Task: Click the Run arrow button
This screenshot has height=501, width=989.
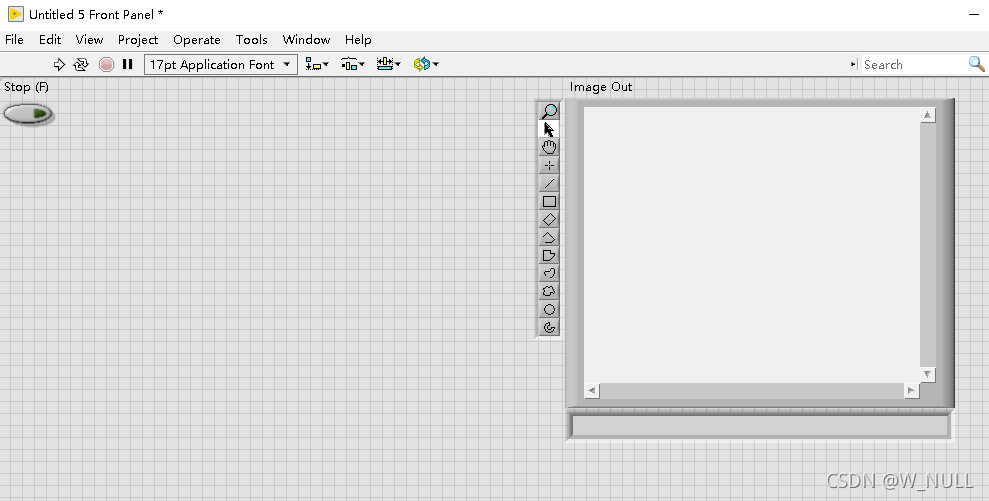Action: tap(59, 64)
